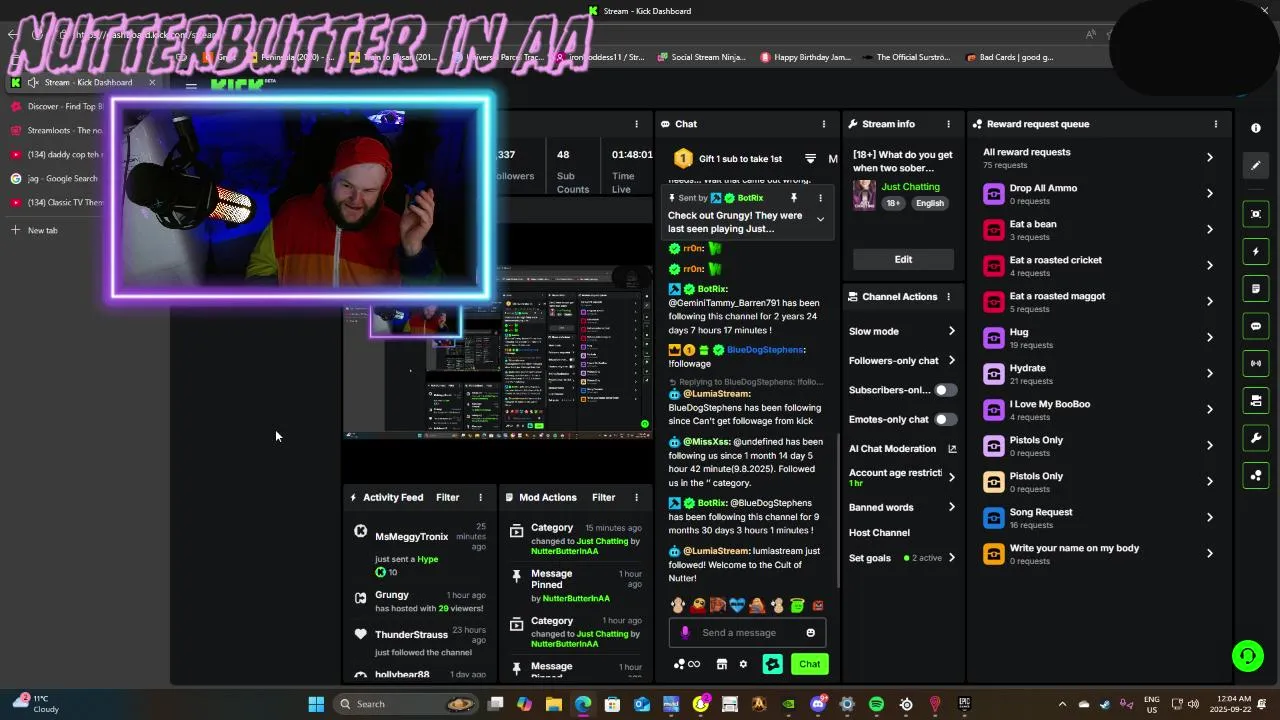
Task: Open the Just Chatting category link in Stream info
Action: tap(910, 187)
